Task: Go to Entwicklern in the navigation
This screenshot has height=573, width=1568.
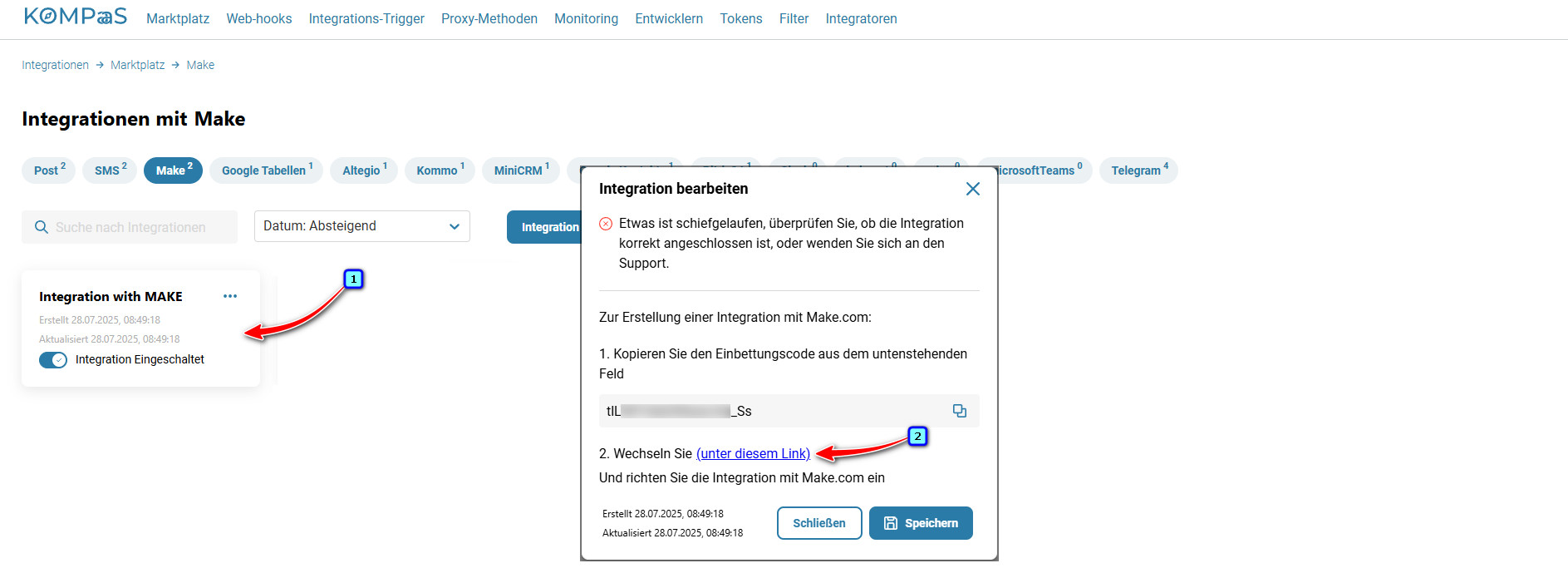Action: tap(669, 18)
